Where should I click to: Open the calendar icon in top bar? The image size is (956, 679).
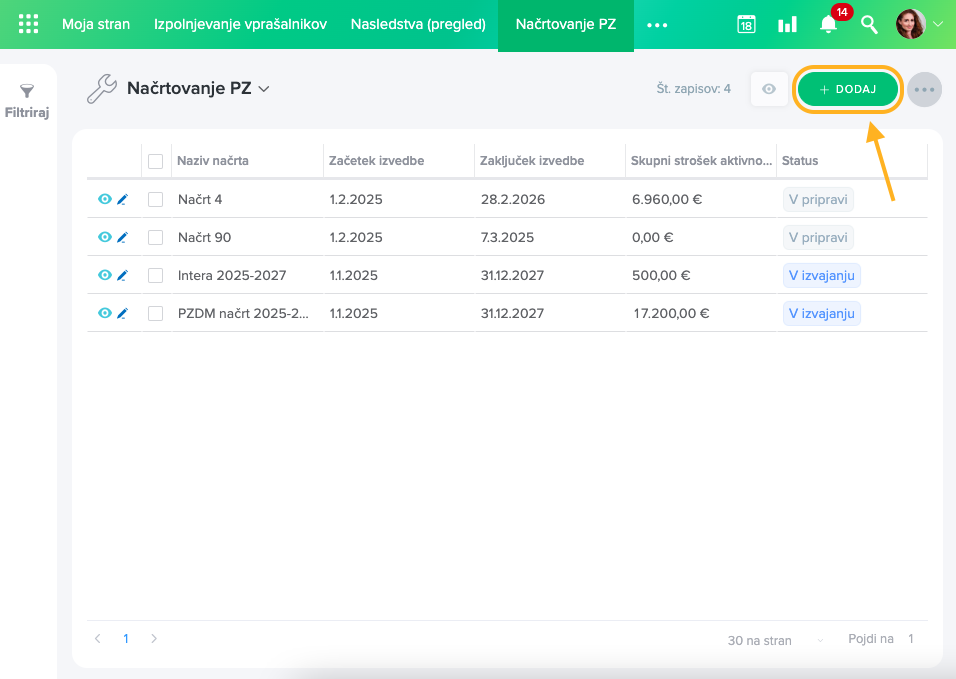[x=746, y=25]
